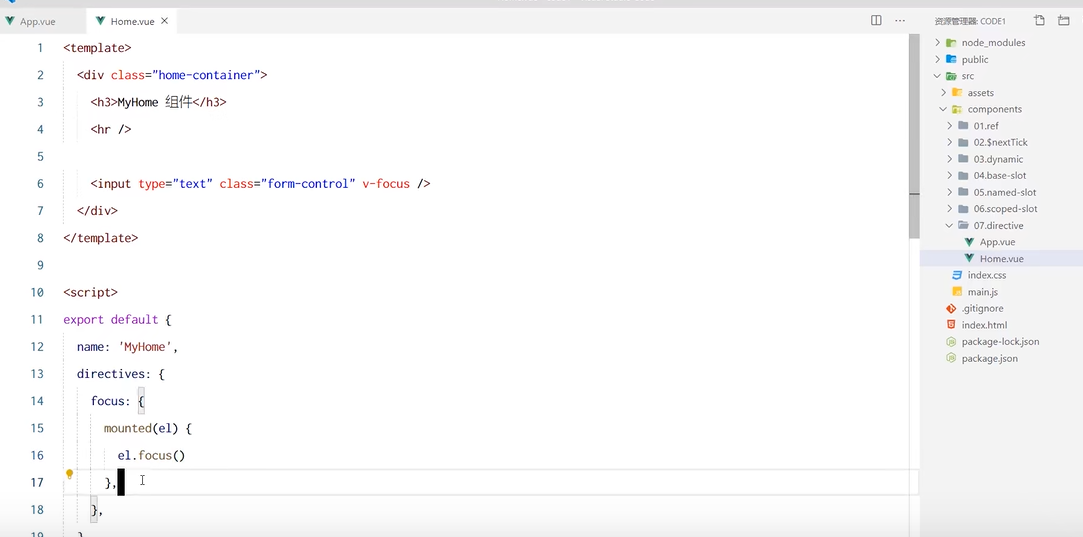Expand the assets folder chevron
1083x537 pixels.
tap(943, 92)
